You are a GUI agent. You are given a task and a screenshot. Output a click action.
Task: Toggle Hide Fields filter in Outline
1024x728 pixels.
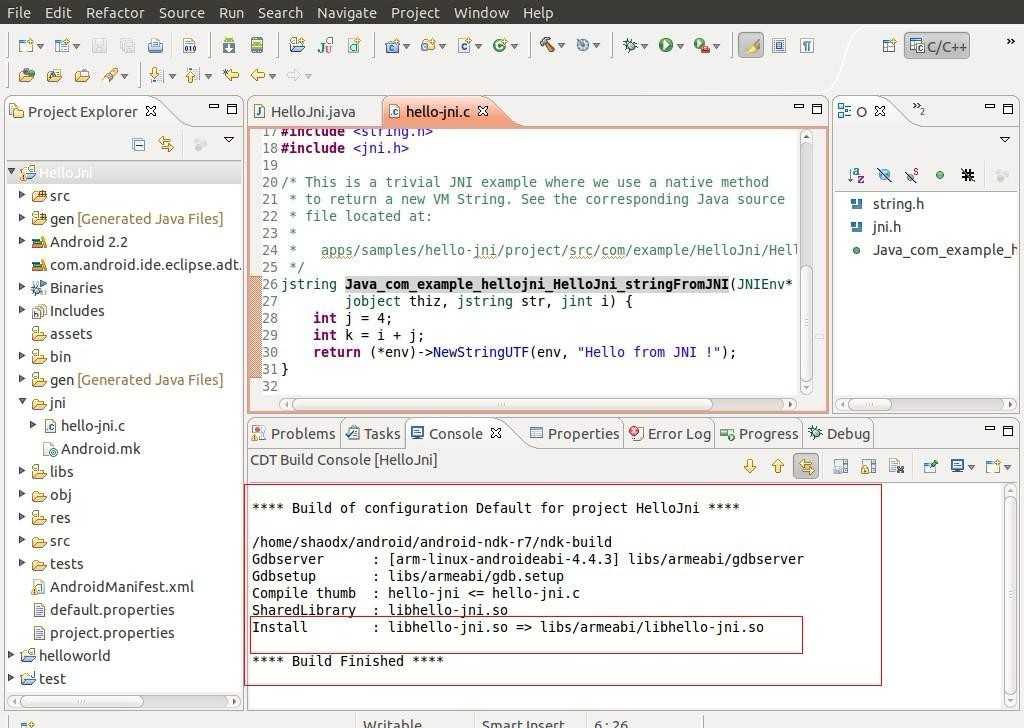tap(884, 175)
